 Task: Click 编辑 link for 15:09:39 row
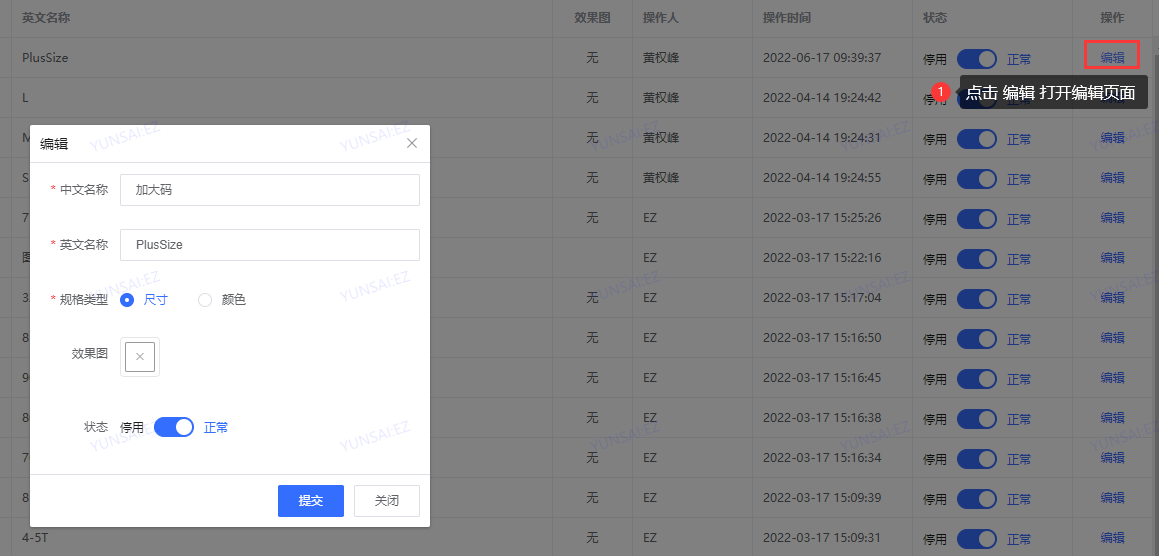[x=1112, y=498]
